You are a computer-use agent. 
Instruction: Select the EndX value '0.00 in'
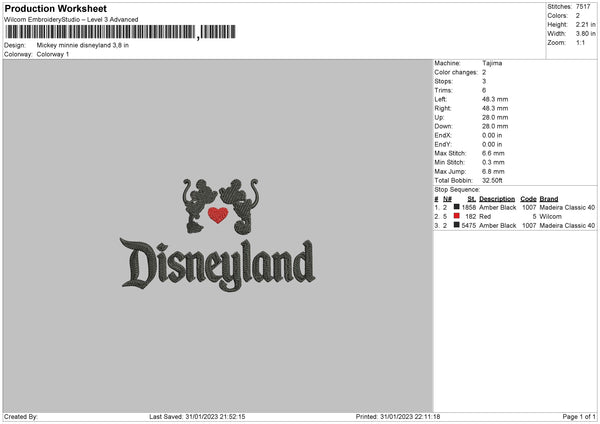point(492,135)
